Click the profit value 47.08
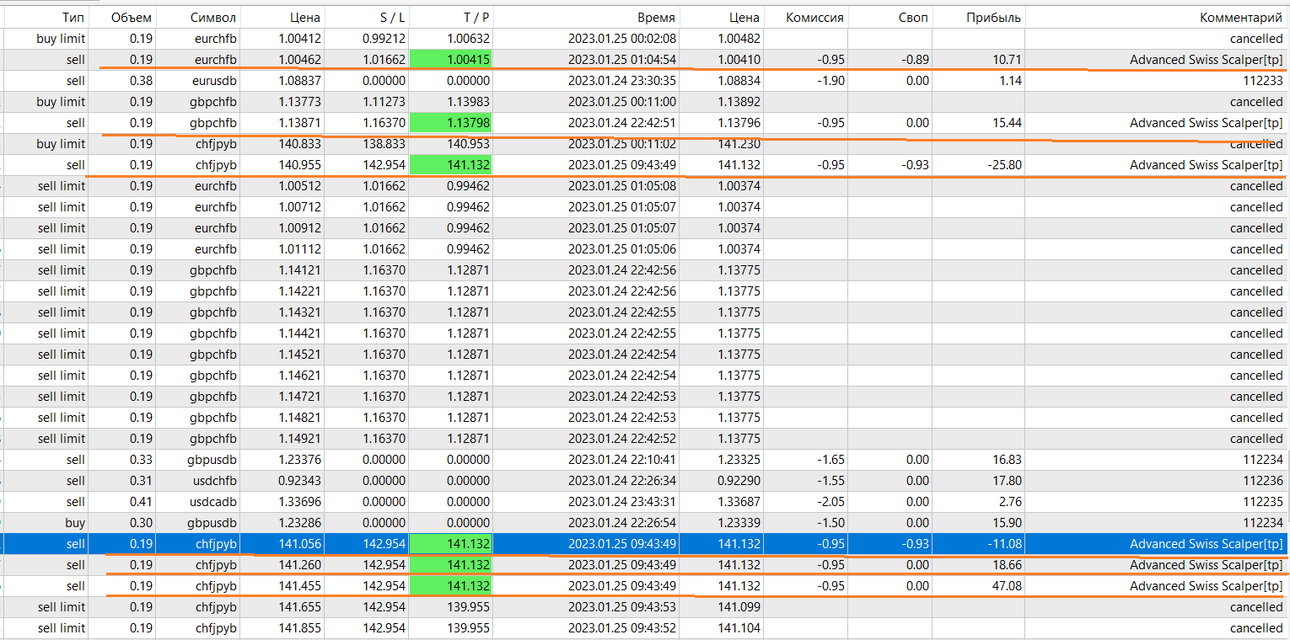This screenshot has width=1290, height=640. [x=1007, y=586]
